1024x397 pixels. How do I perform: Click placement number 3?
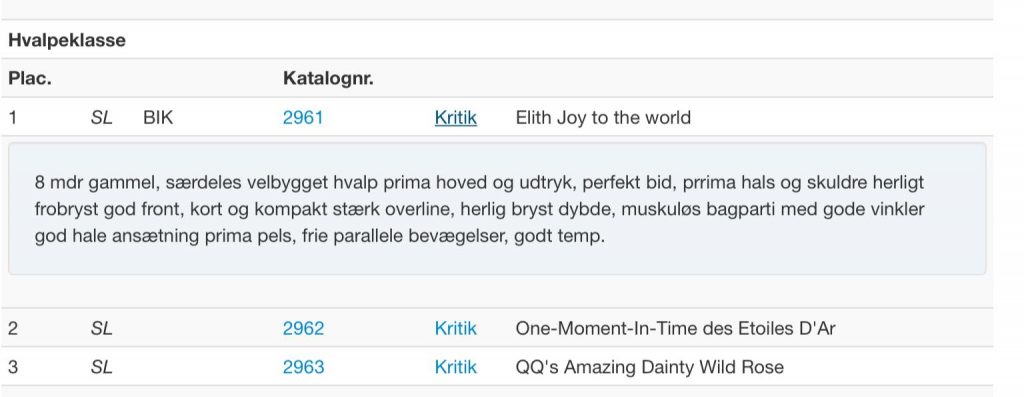click(13, 367)
